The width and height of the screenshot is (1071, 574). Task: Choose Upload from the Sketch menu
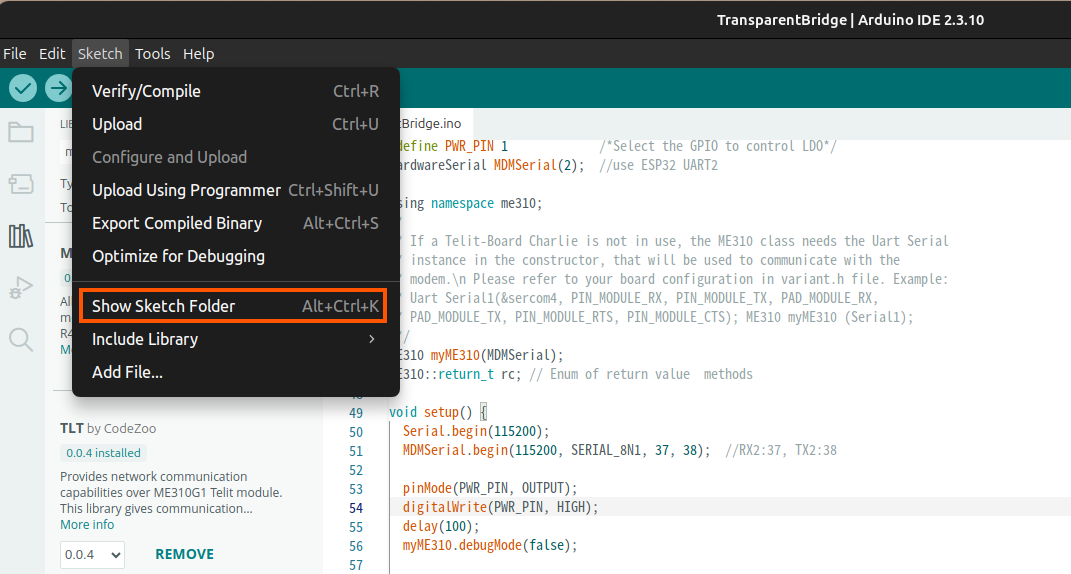click(x=236, y=124)
